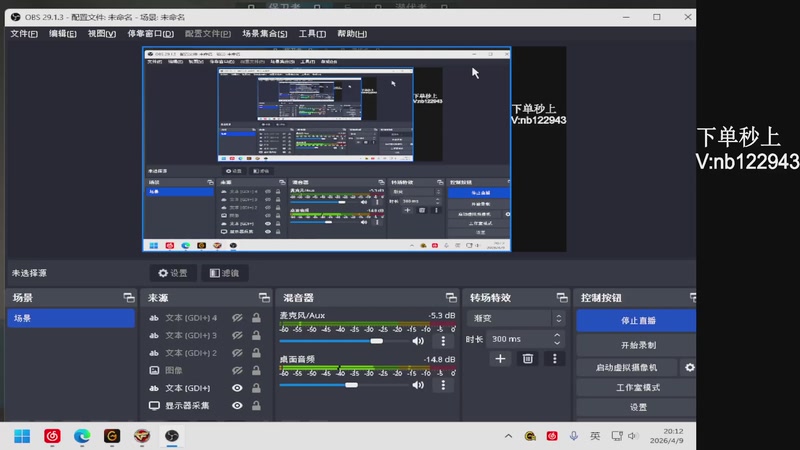Open Microsoft Edge from taskbar
800x450 pixels.
tap(82, 436)
